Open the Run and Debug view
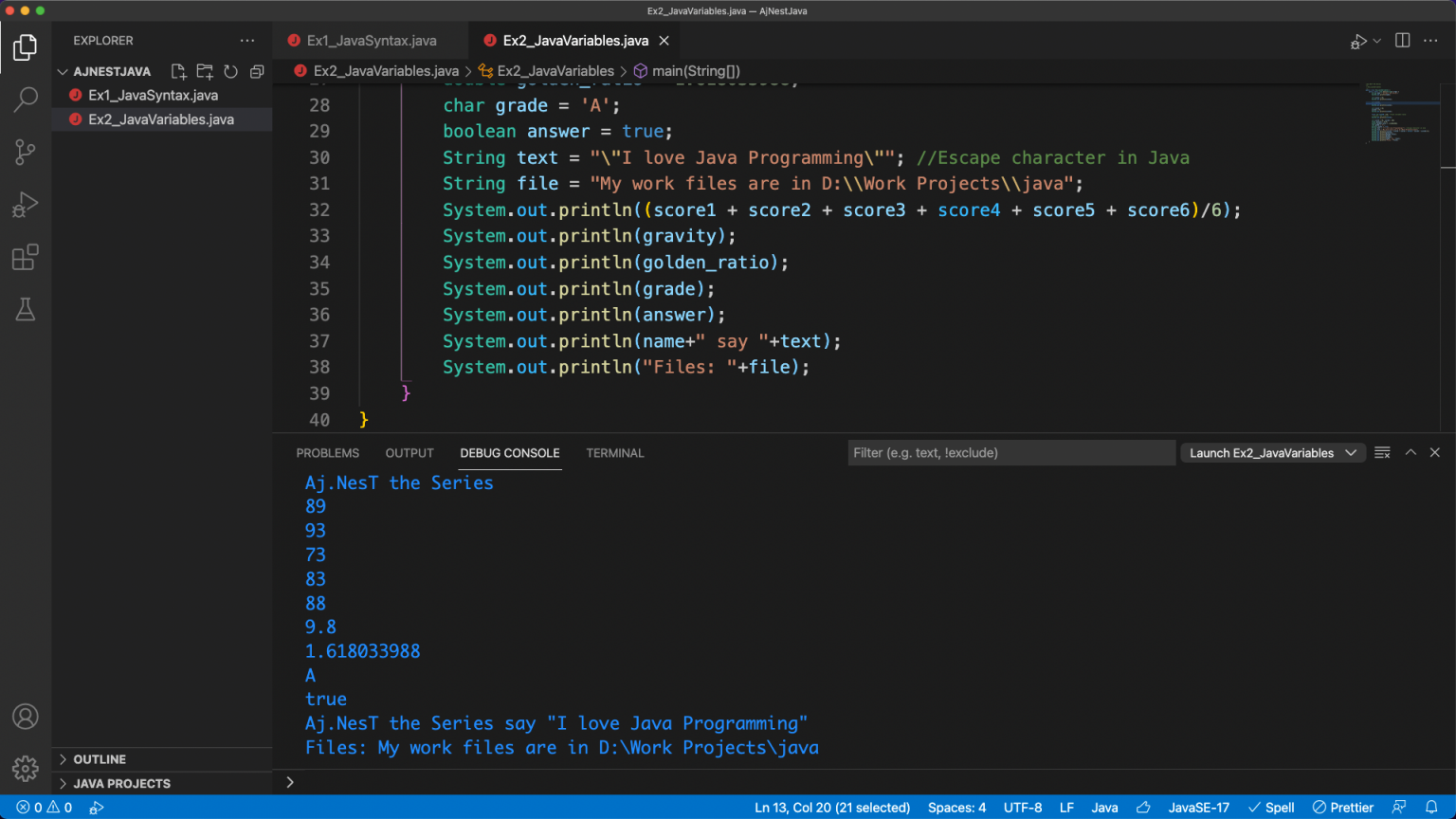 pos(26,205)
